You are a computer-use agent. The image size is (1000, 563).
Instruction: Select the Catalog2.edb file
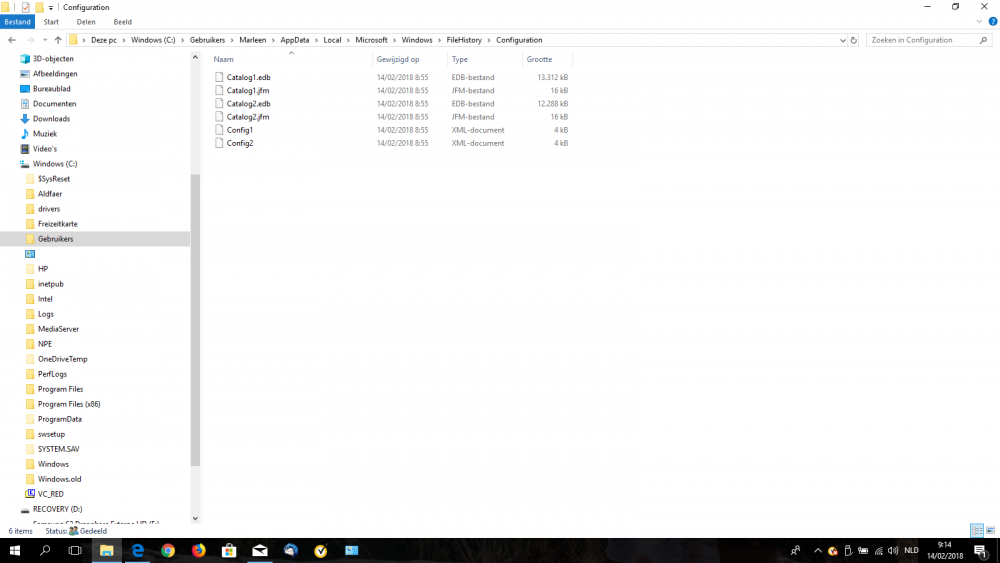248,103
